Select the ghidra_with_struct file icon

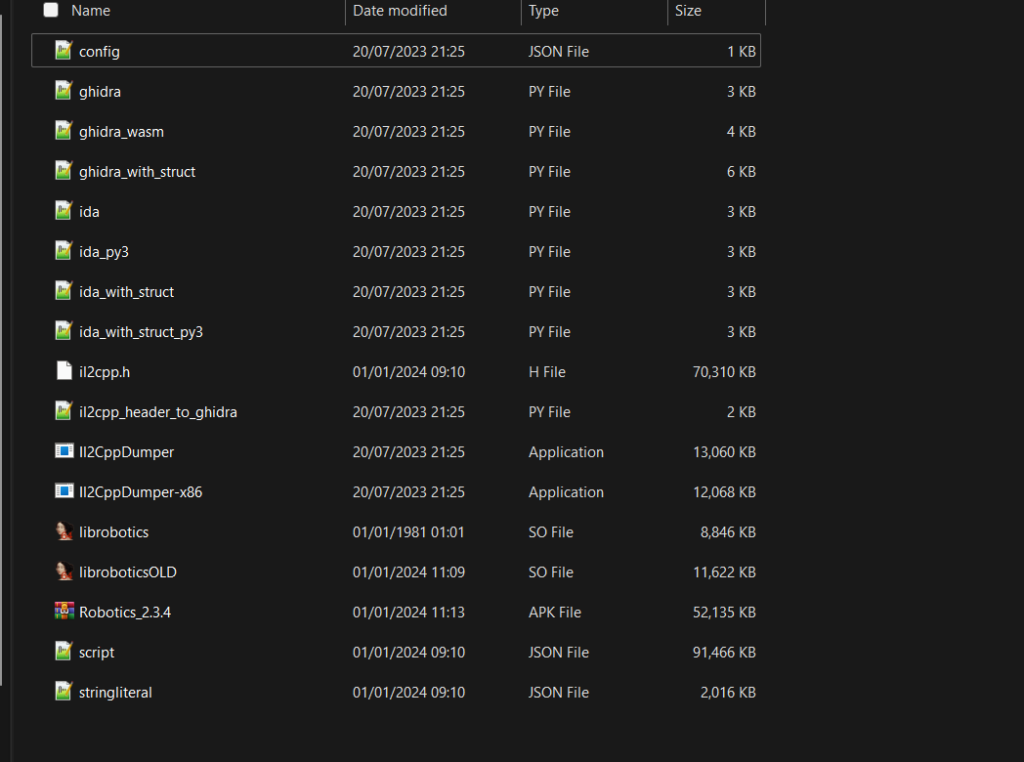63,171
